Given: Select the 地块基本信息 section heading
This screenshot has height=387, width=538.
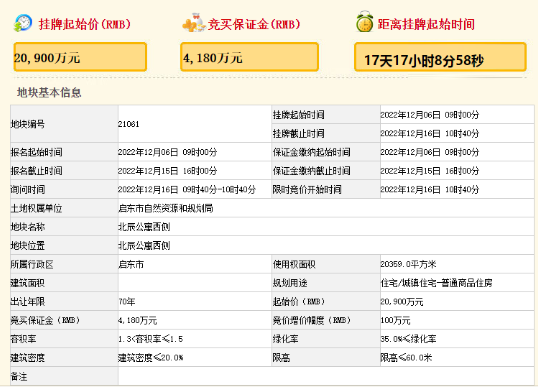Looking at the screenshot, I should (x=49, y=93).
